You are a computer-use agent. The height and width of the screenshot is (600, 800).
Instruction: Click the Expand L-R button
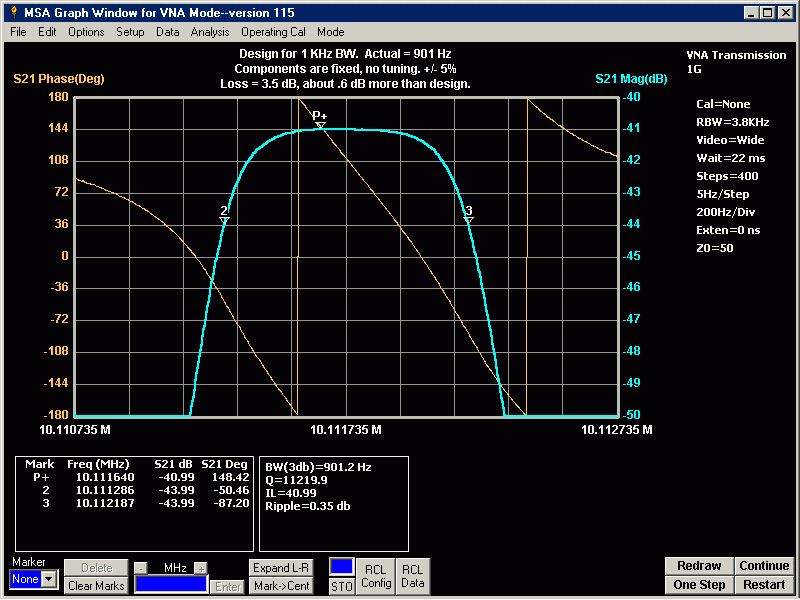pos(281,568)
